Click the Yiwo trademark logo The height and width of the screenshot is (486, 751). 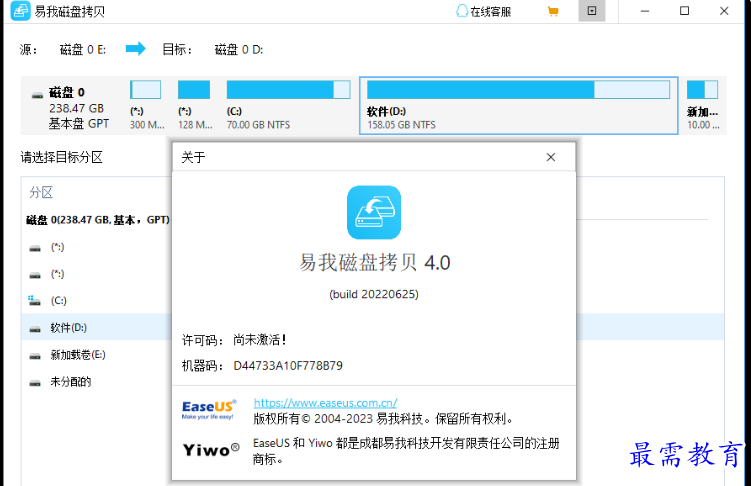[211, 450]
